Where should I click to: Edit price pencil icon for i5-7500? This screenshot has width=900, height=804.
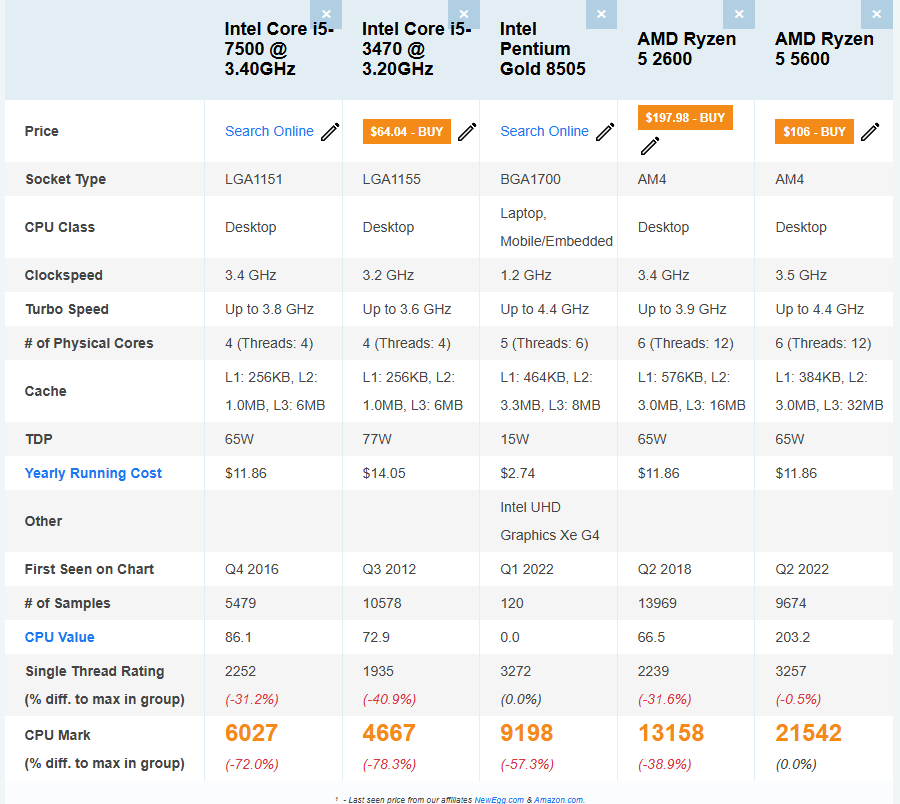pyautogui.click(x=329, y=131)
